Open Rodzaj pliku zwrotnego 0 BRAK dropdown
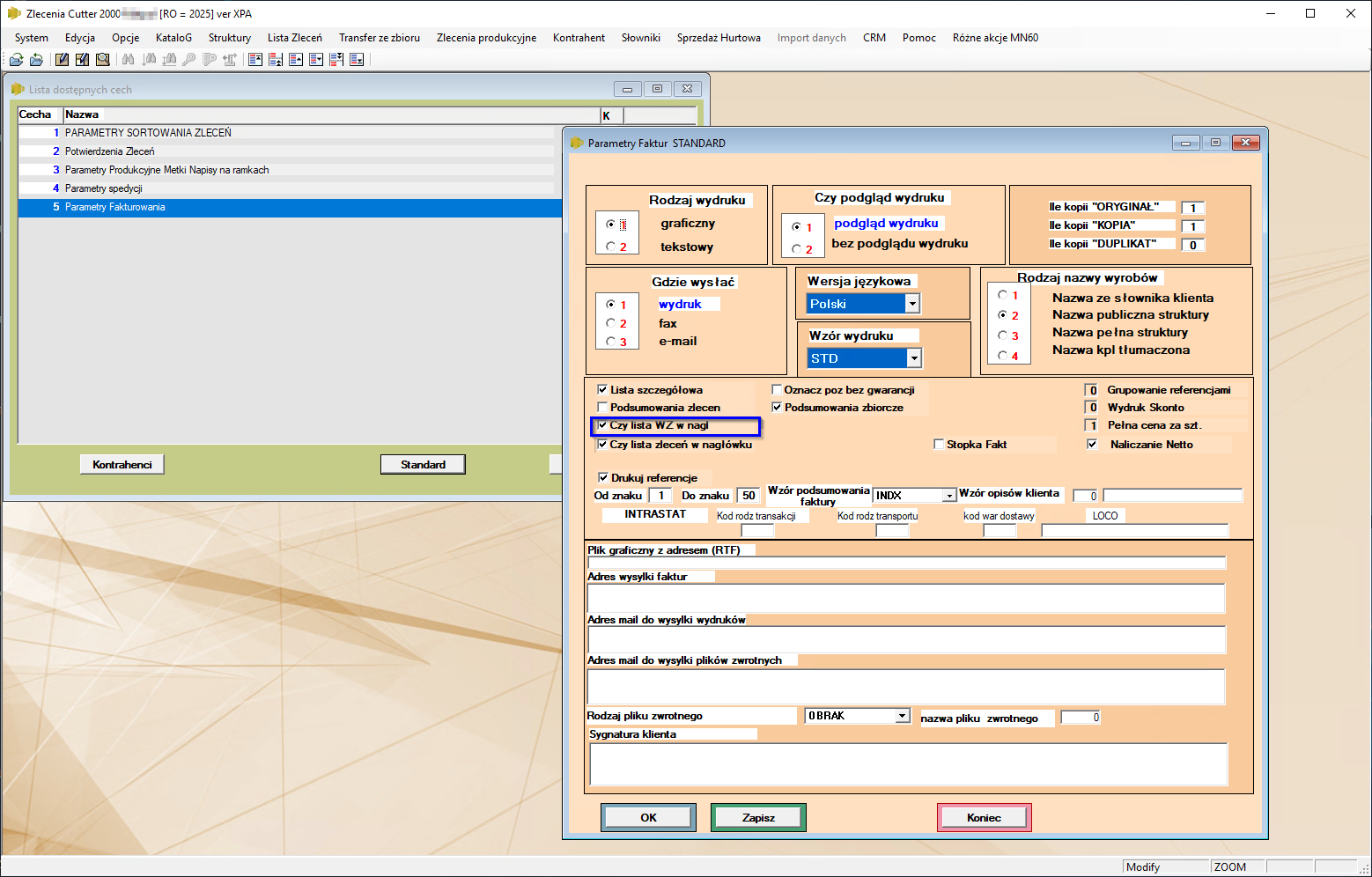The height and width of the screenshot is (877, 1372). pyautogui.click(x=902, y=716)
